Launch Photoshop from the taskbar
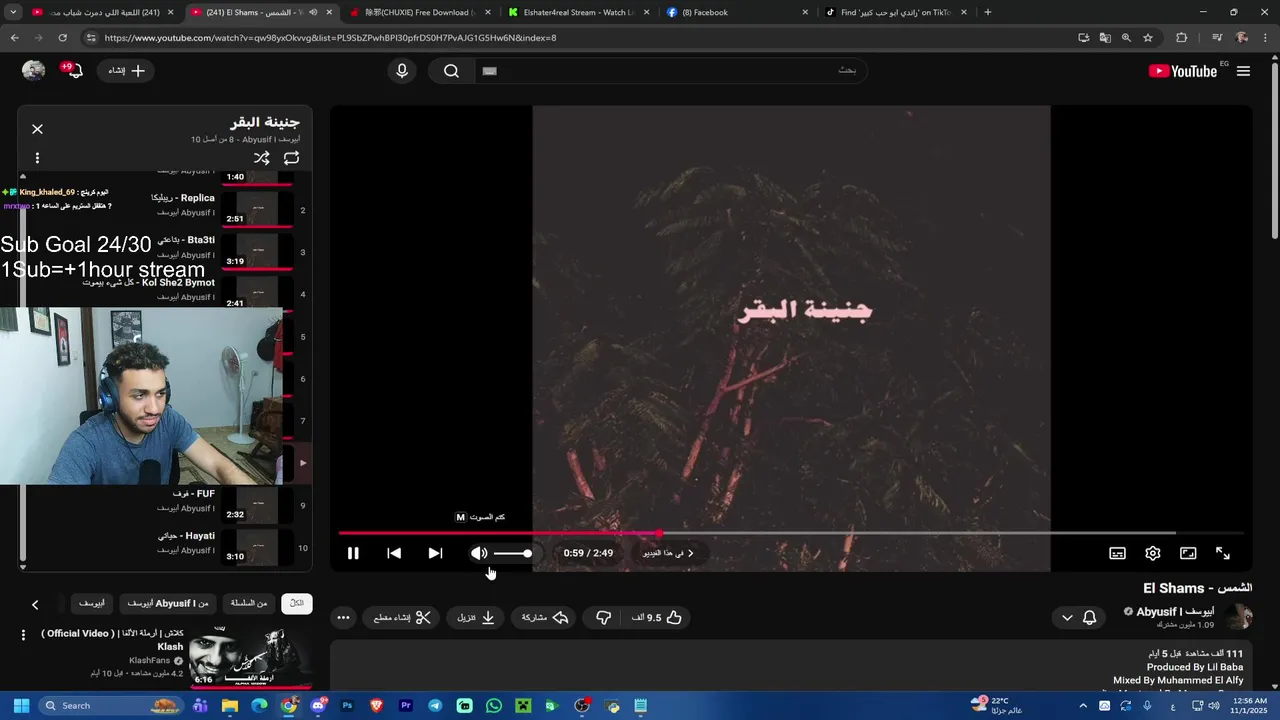The image size is (1280, 720). coord(347,705)
